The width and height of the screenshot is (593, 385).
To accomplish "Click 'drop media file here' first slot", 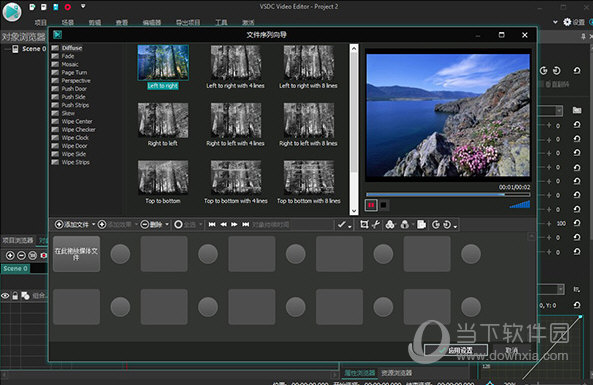I will [76, 254].
